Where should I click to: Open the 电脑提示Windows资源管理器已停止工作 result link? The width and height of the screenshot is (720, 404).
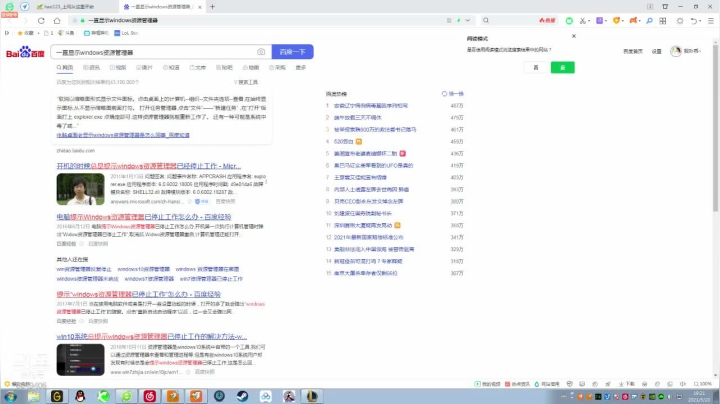(x=144, y=217)
